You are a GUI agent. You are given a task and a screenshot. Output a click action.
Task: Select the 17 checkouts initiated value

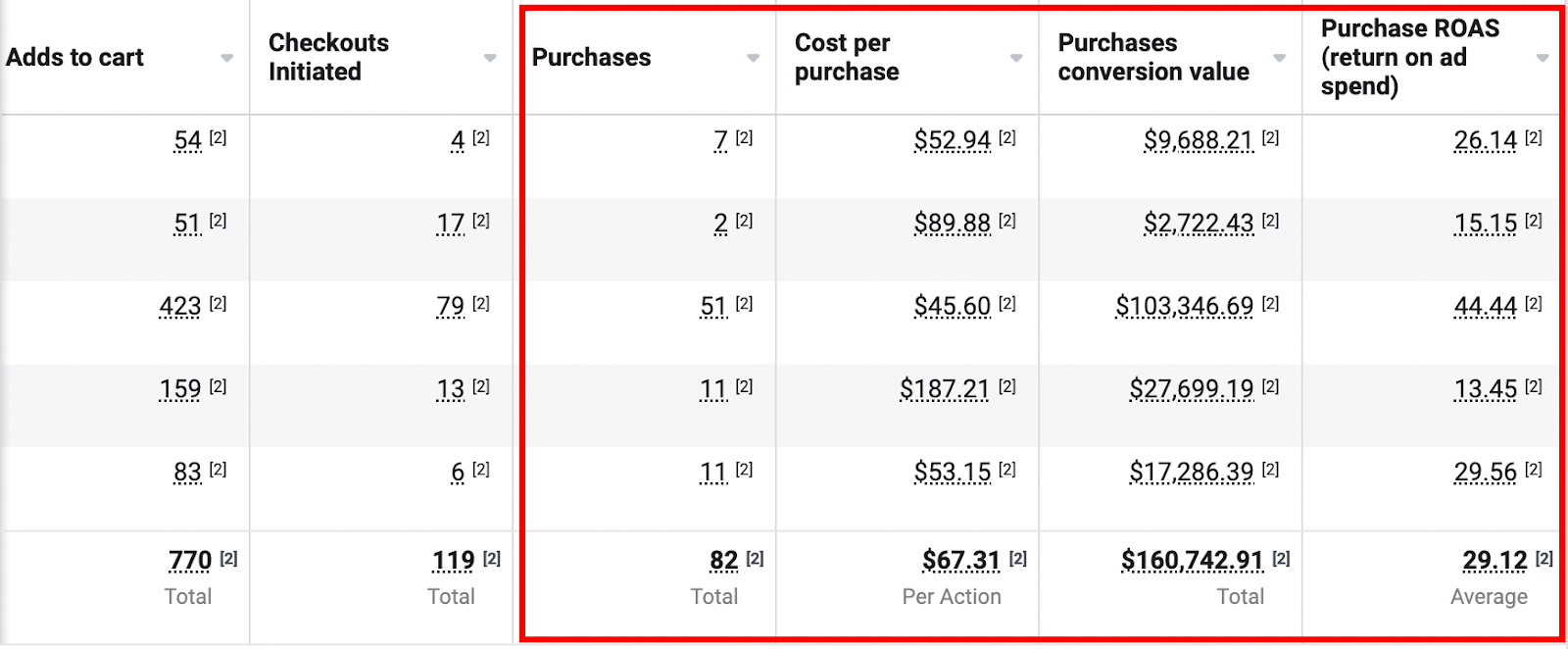[451, 225]
